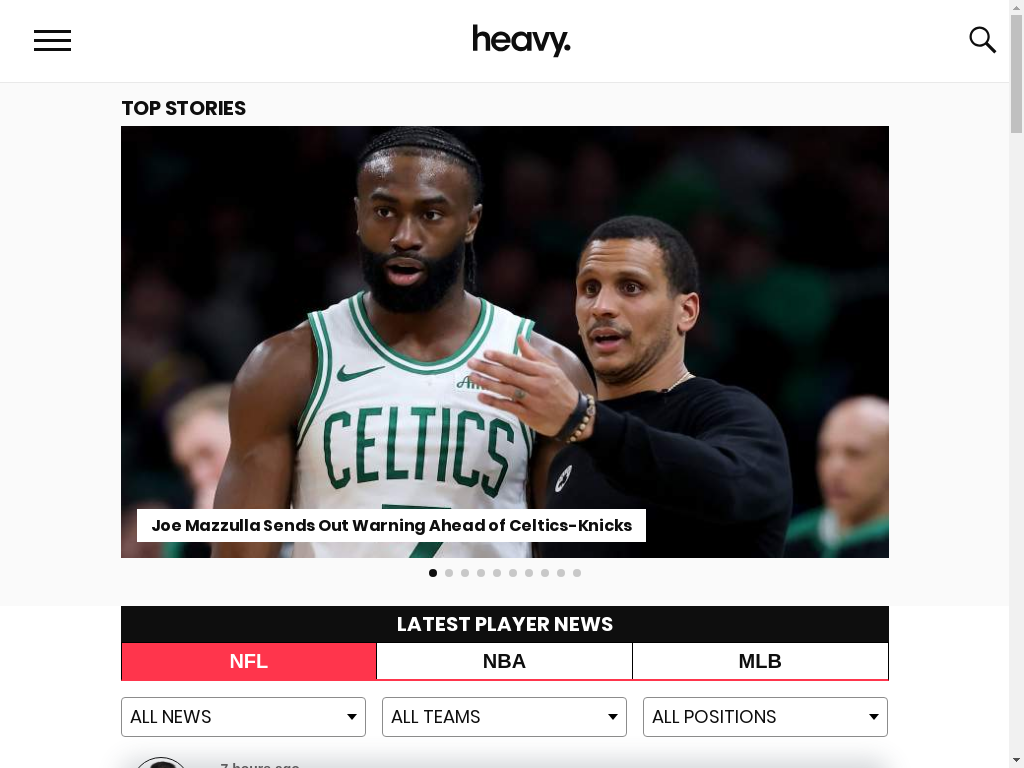Switch to the MLB tab

760,661
